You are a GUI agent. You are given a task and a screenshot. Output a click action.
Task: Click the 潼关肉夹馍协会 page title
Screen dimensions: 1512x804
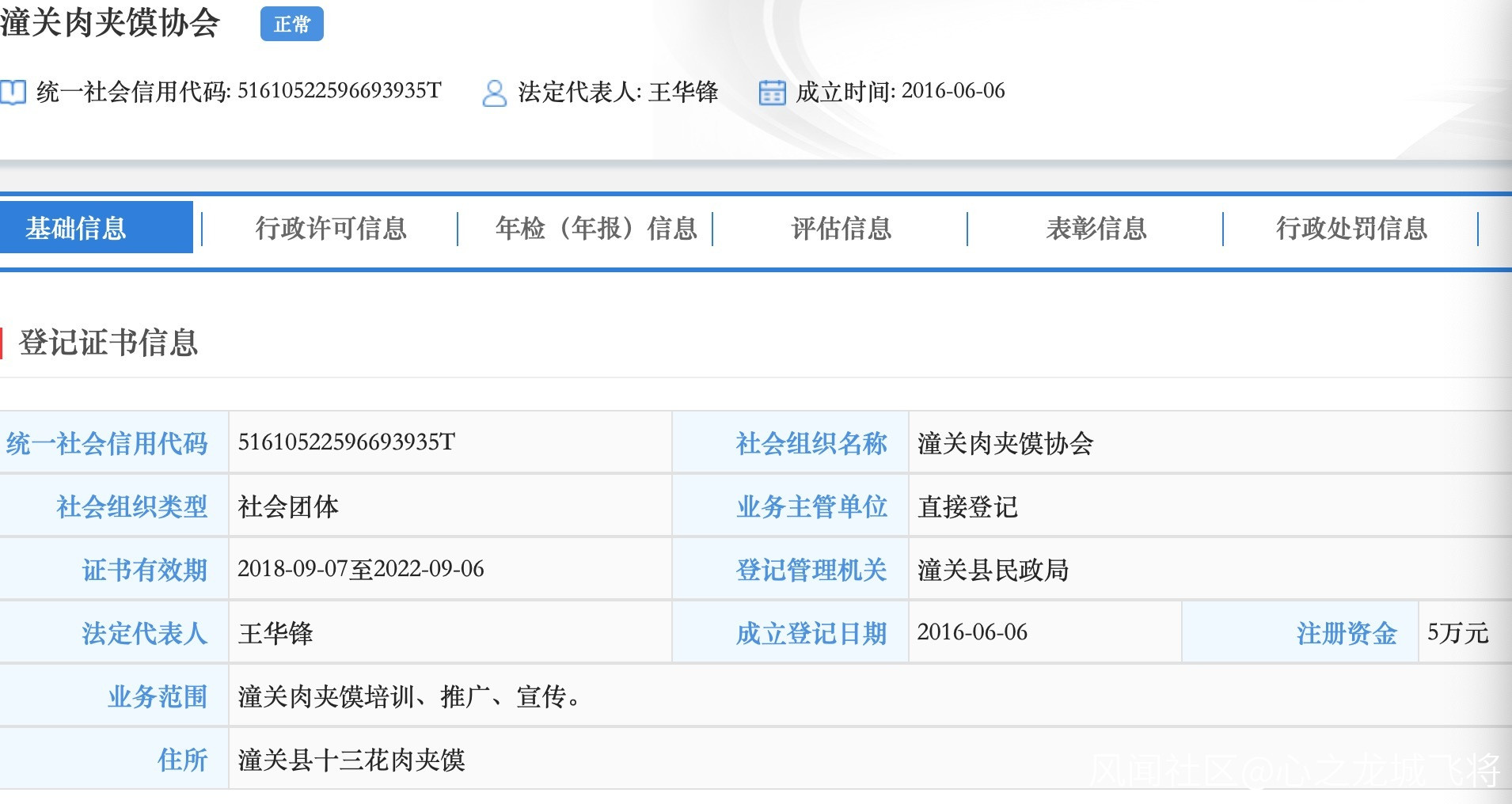pyautogui.click(x=110, y=22)
